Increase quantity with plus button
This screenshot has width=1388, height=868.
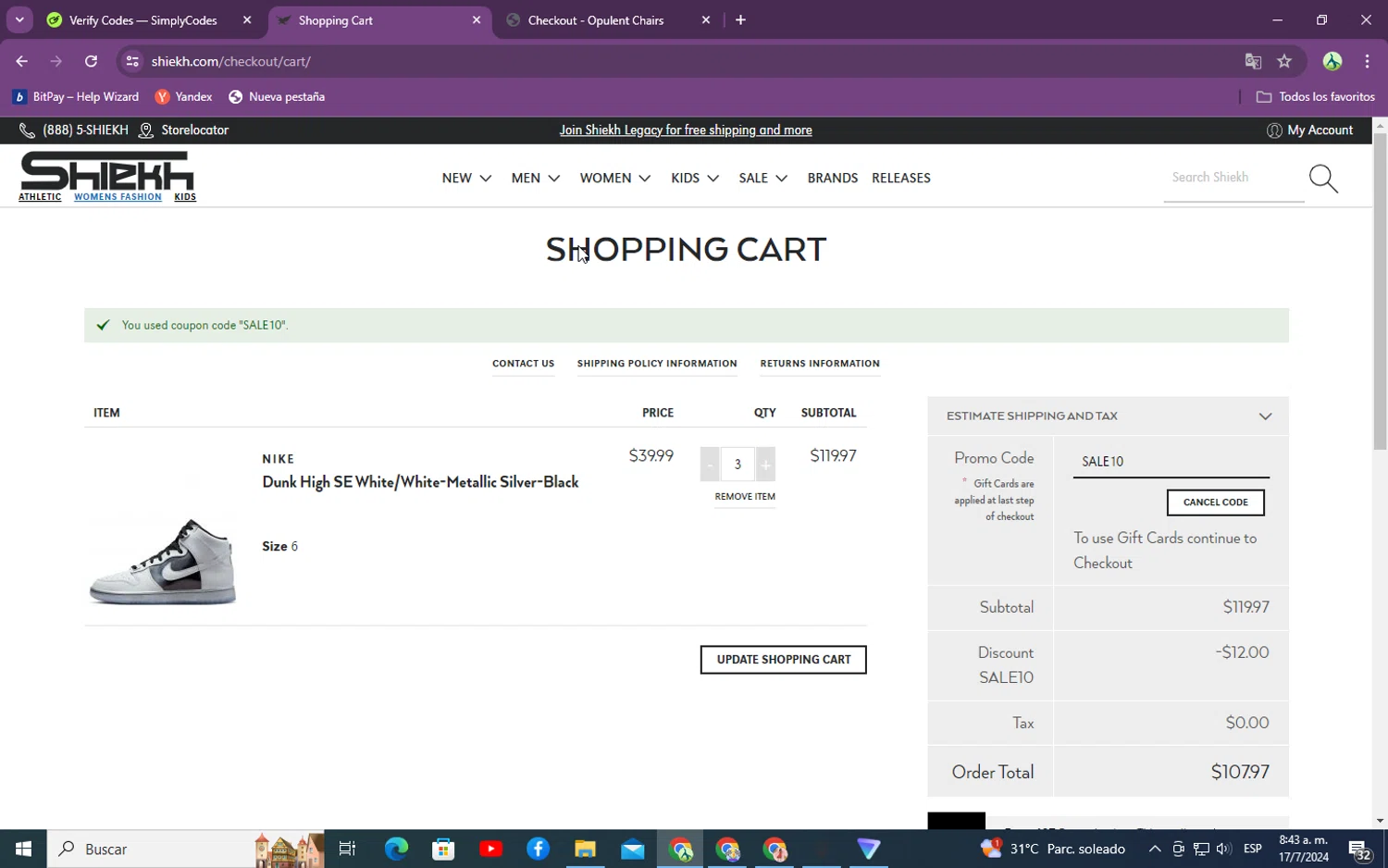(x=765, y=465)
